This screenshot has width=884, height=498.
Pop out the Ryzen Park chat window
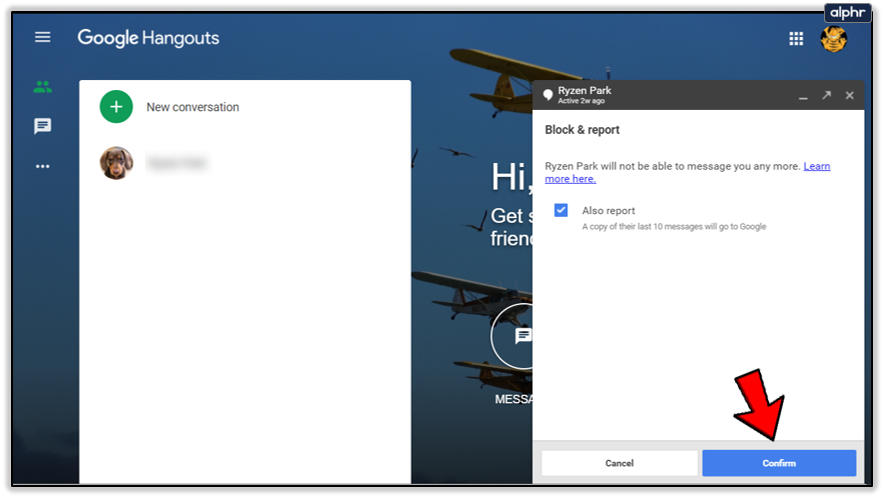pos(826,95)
